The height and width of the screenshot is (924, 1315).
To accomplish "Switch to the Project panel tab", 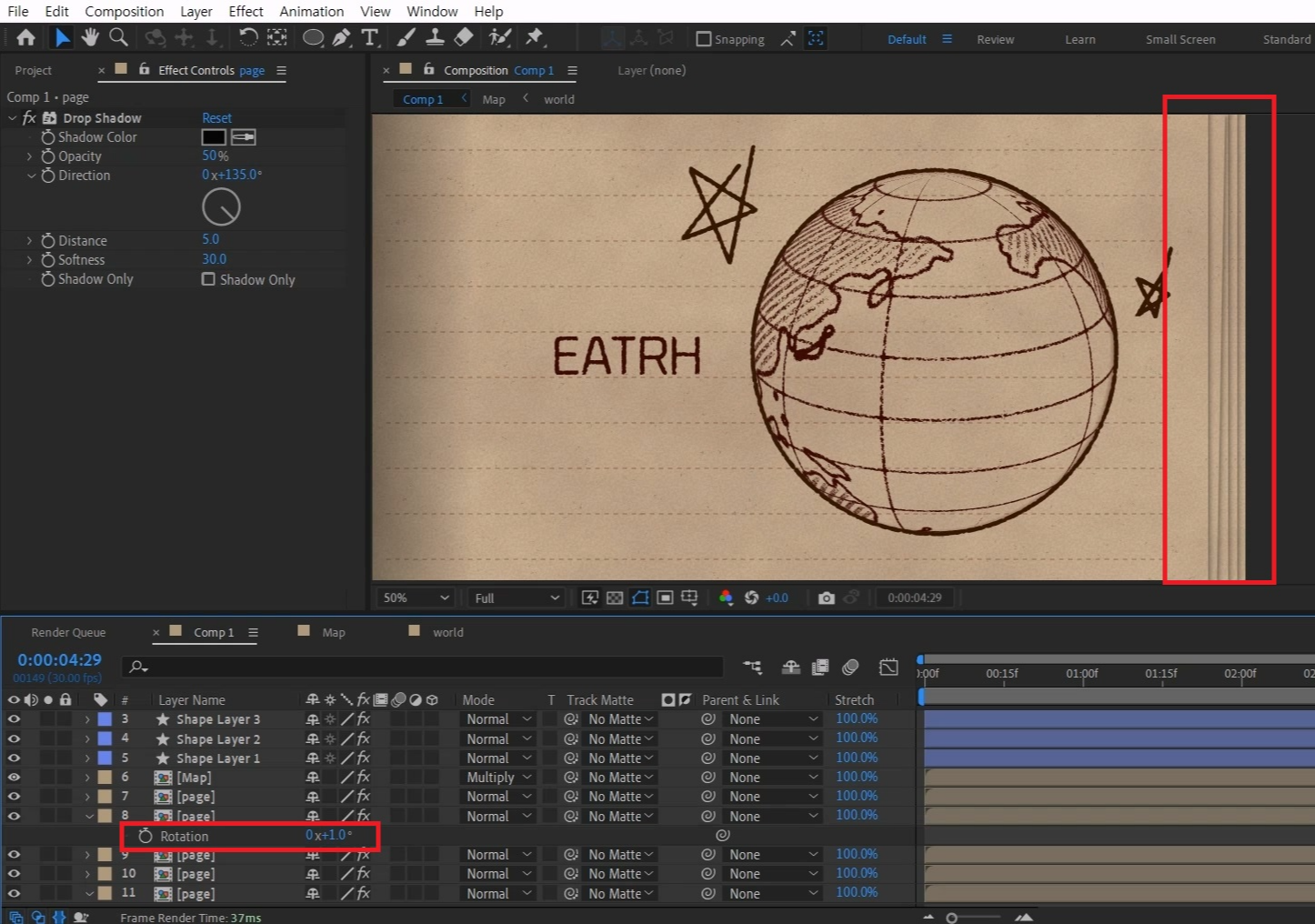I will [33, 70].
